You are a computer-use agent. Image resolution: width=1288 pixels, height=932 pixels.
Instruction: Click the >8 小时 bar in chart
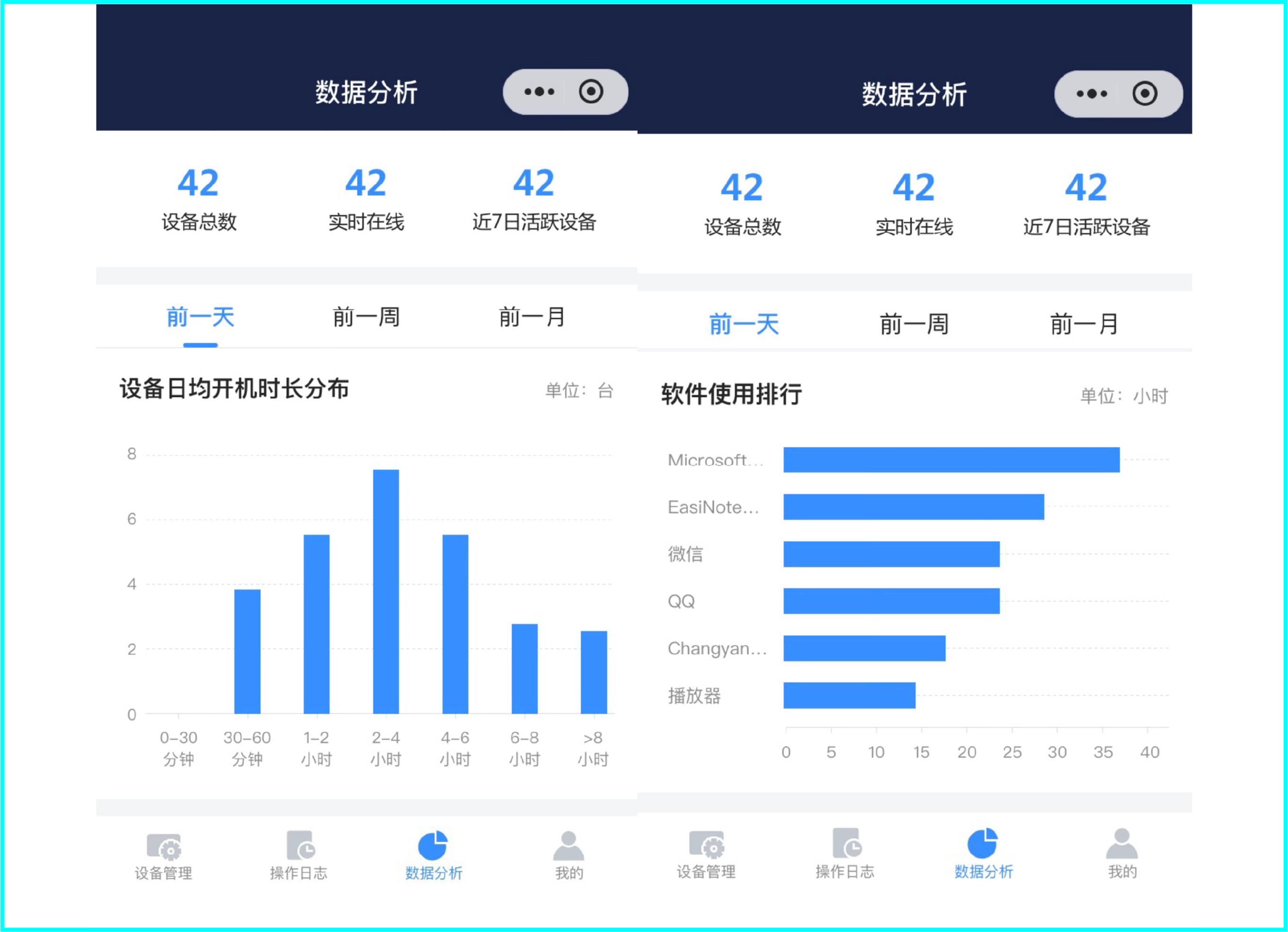[x=594, y=672]
